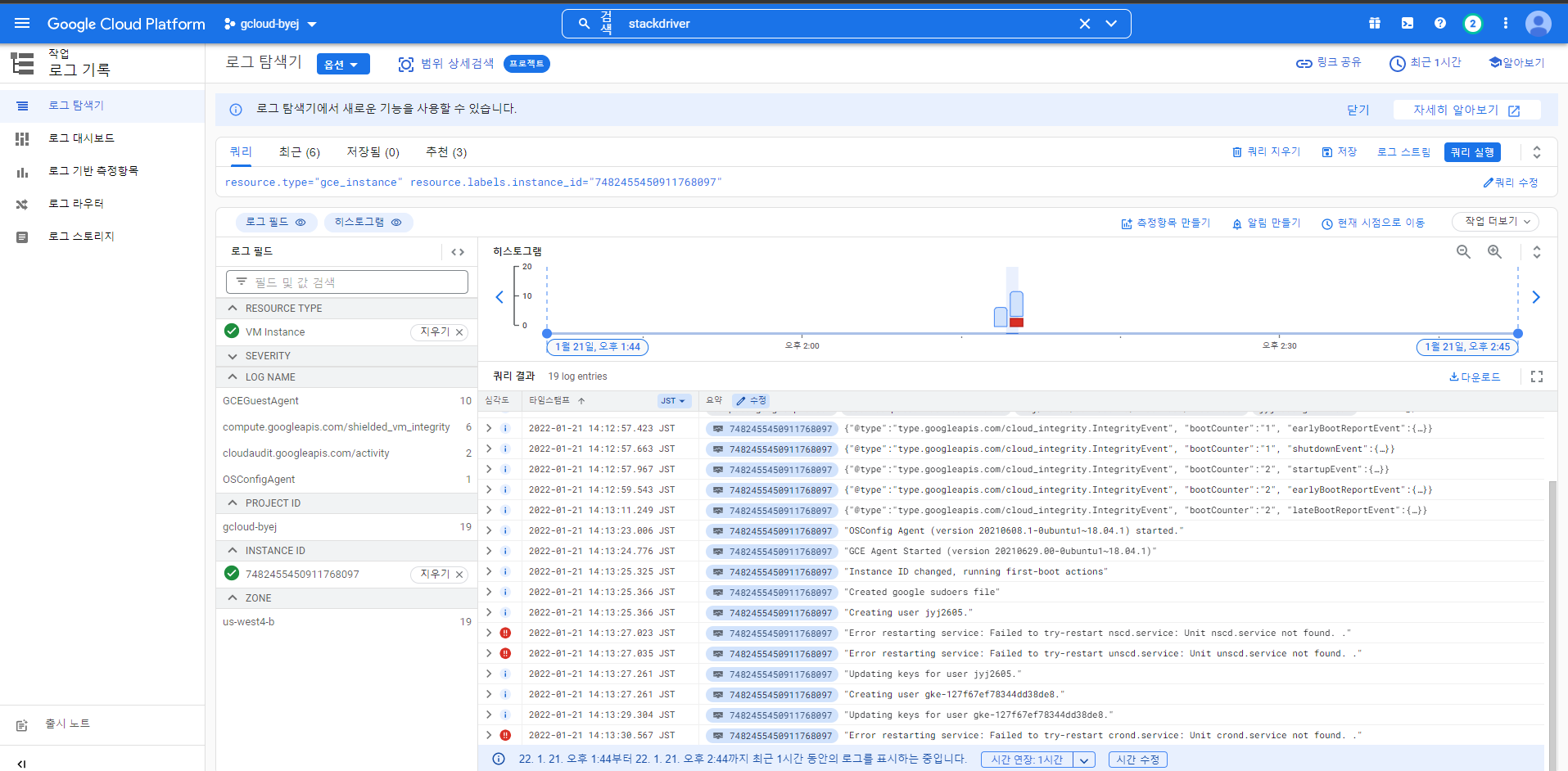Open notifications badge showing 2
Viewport: 1568px width, 771px height.
[x=1473, y=24]
